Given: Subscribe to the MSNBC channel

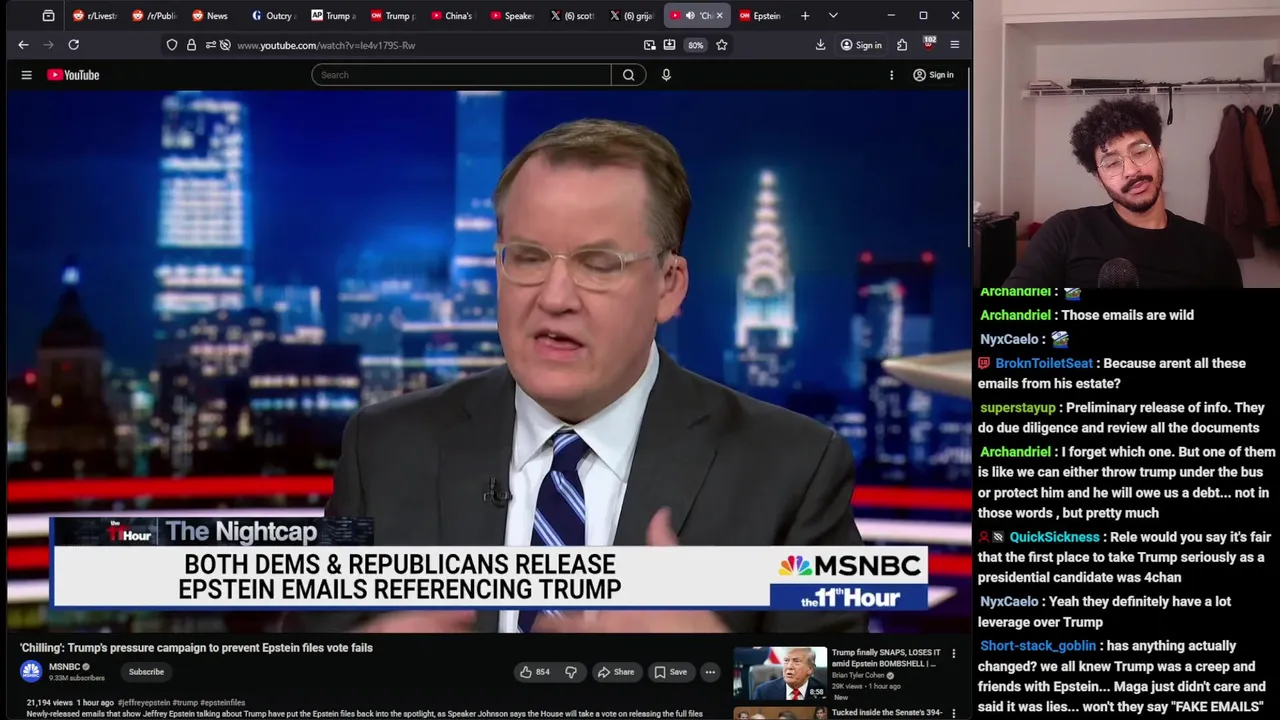Looking at the screenshot, I should (146, 672).
